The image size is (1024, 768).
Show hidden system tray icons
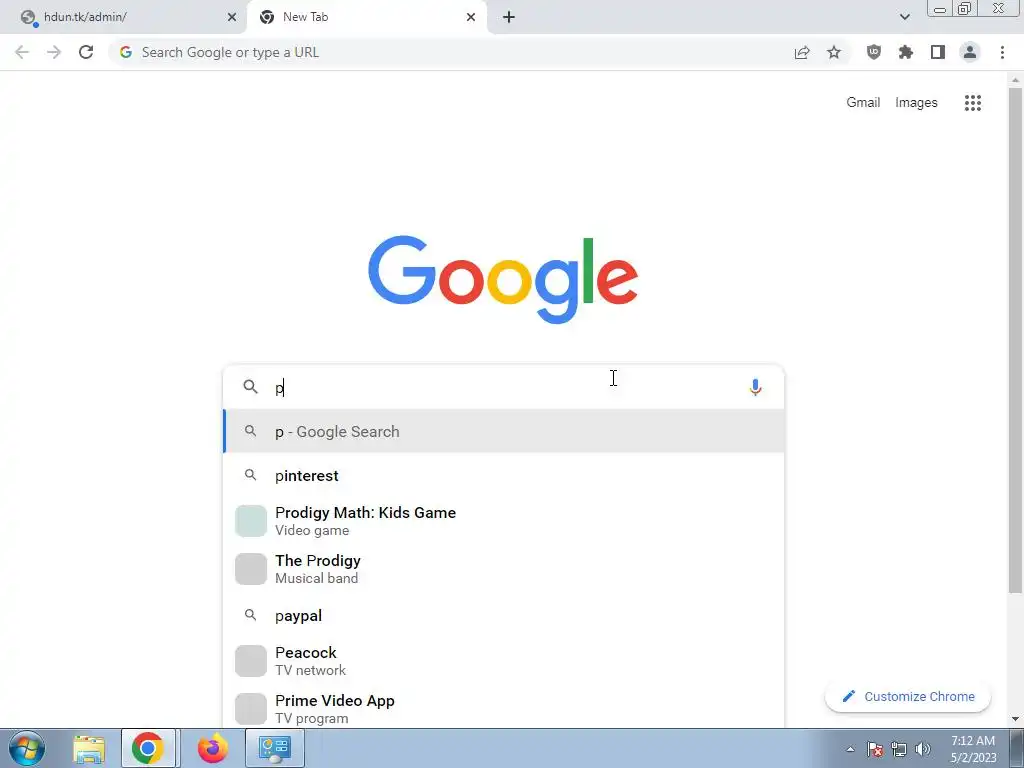pos(850,749)
